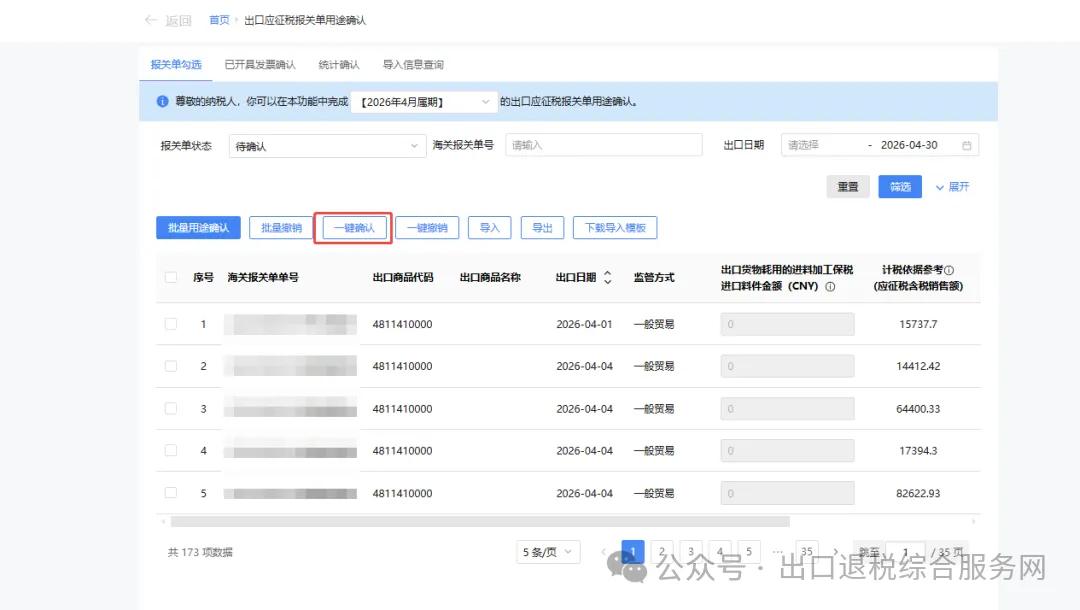Click the sort arrows next to 出口日期 header
Image resolution: width=1080 pixels, height=610 pixels.
pos(608,277)
